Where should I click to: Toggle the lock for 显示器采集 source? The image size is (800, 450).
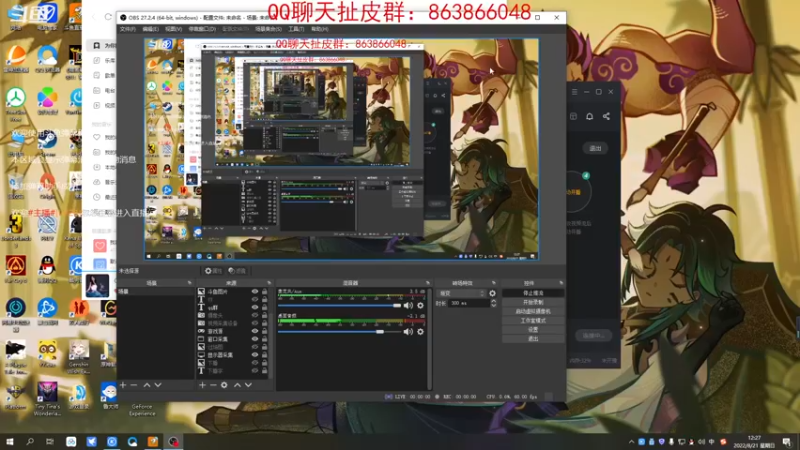pos(264,355)
